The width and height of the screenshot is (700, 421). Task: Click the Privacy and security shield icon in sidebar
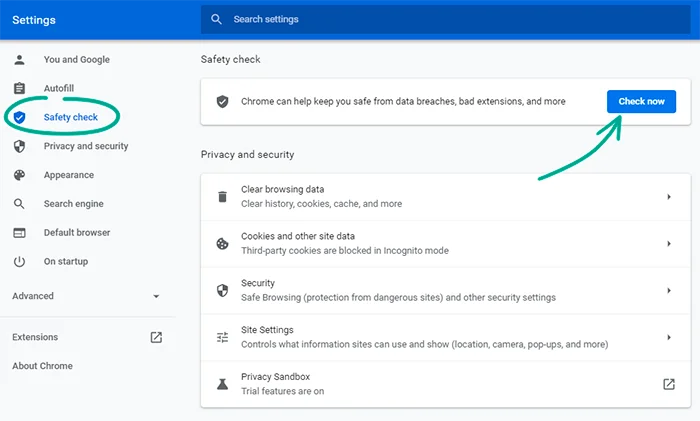[x=19, y=146]
